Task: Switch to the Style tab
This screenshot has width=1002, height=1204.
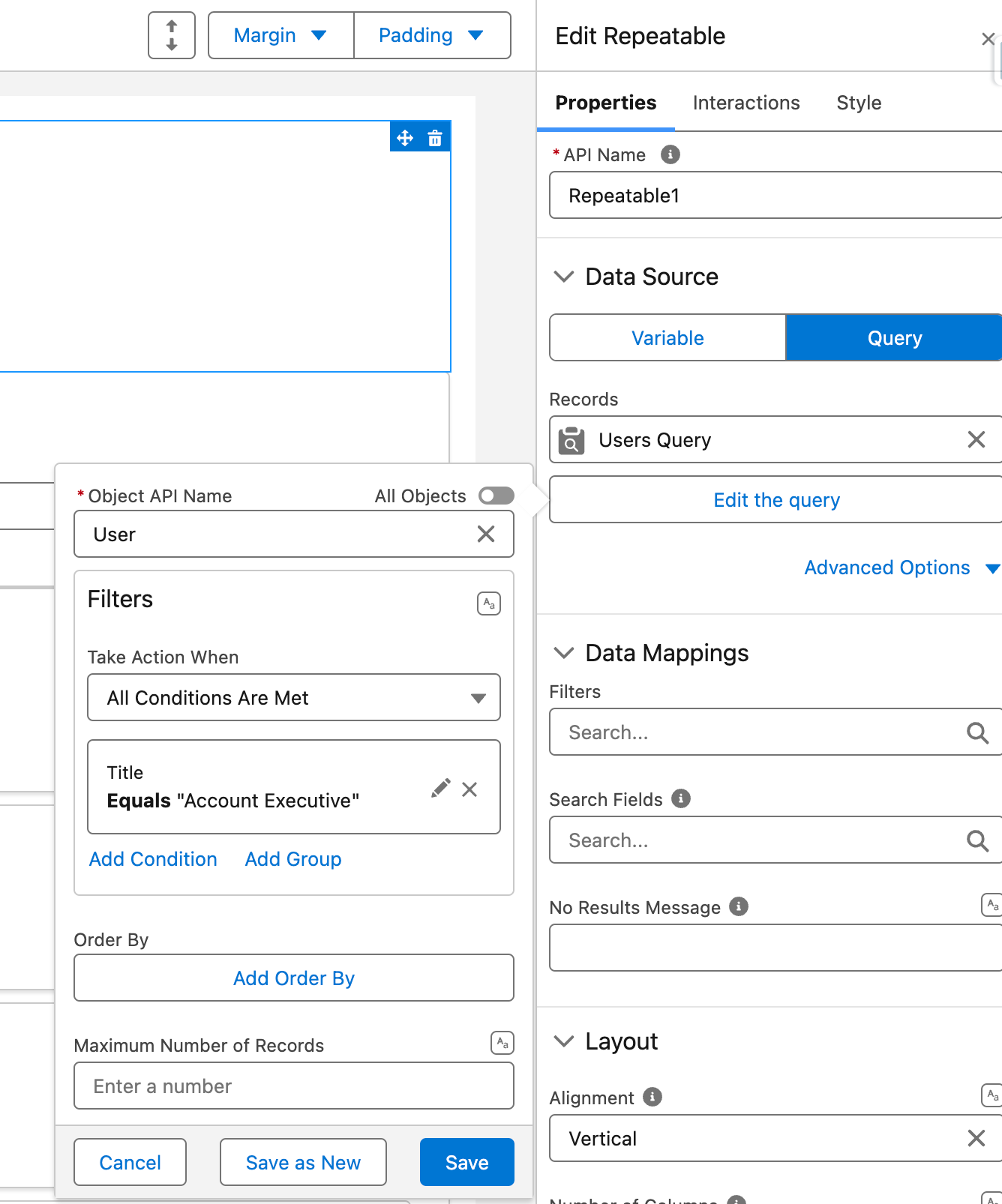Action: coord(859,103)
